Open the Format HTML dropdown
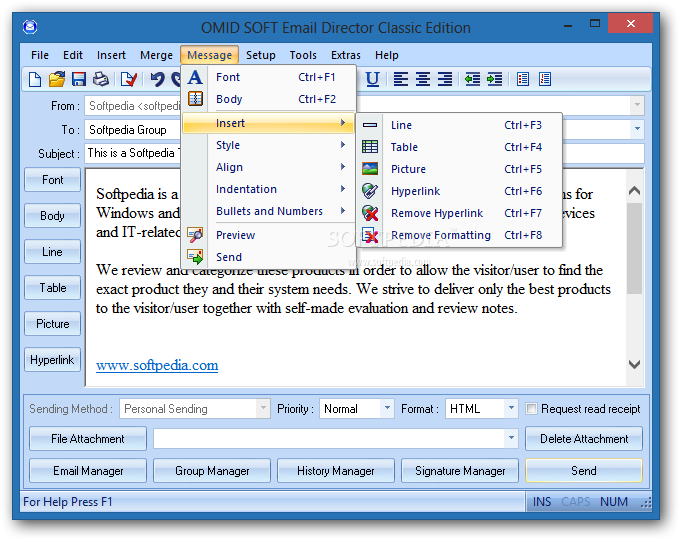 point(511,409)
